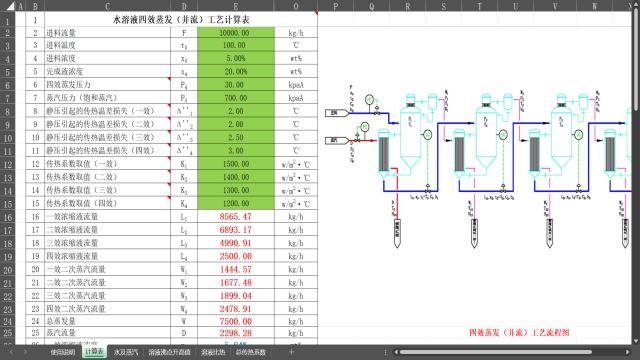
Task: Click the horizontal scrollbar left arrow
Action: 396,352
